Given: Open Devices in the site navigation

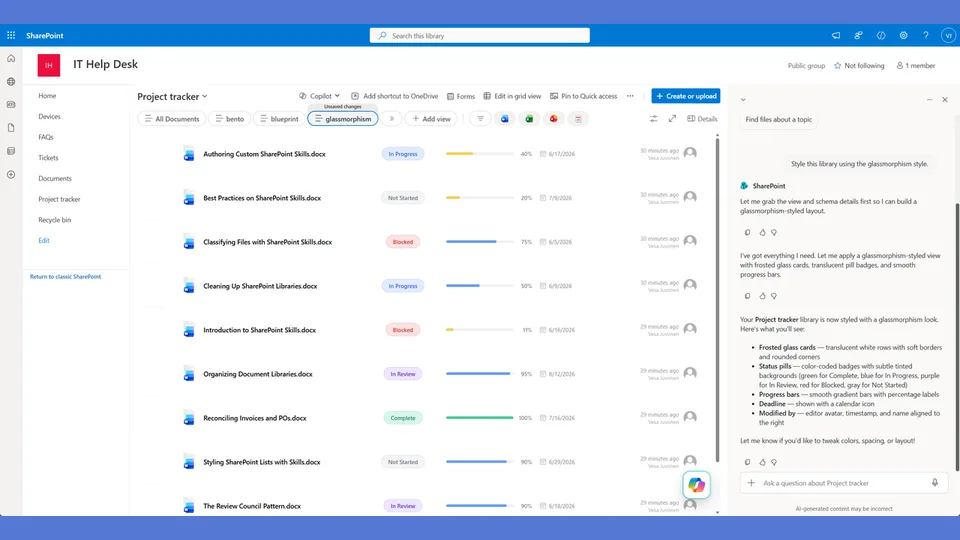Looking at the screenshot, I should (x=50, y=116).
